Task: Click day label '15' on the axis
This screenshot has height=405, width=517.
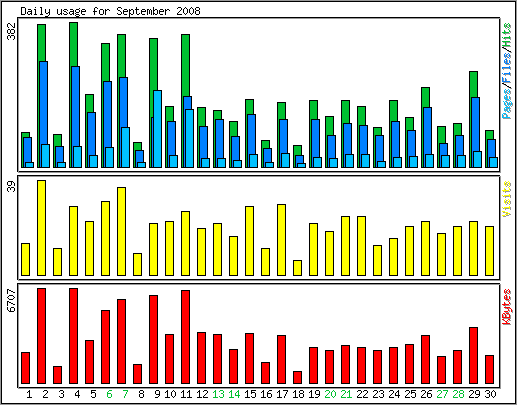Action: click(x=250, y=394)
